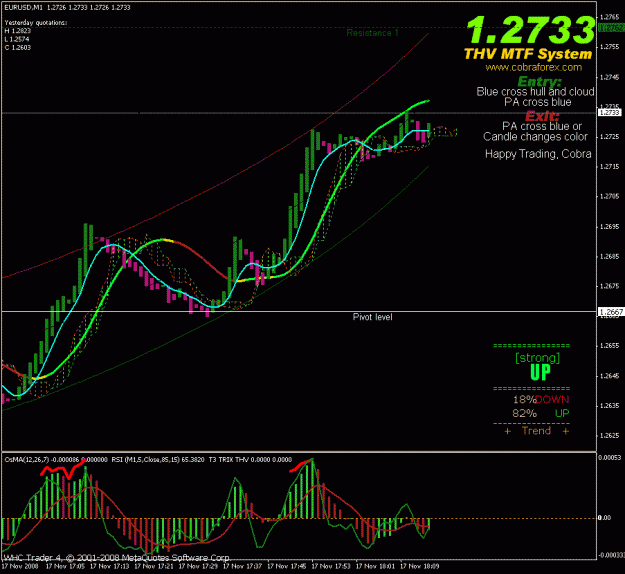Image resolution: width=625 pixels, height=574 pixels.
Task: Click the large green 'UP' signal
Action: click(x=540, y=372)
